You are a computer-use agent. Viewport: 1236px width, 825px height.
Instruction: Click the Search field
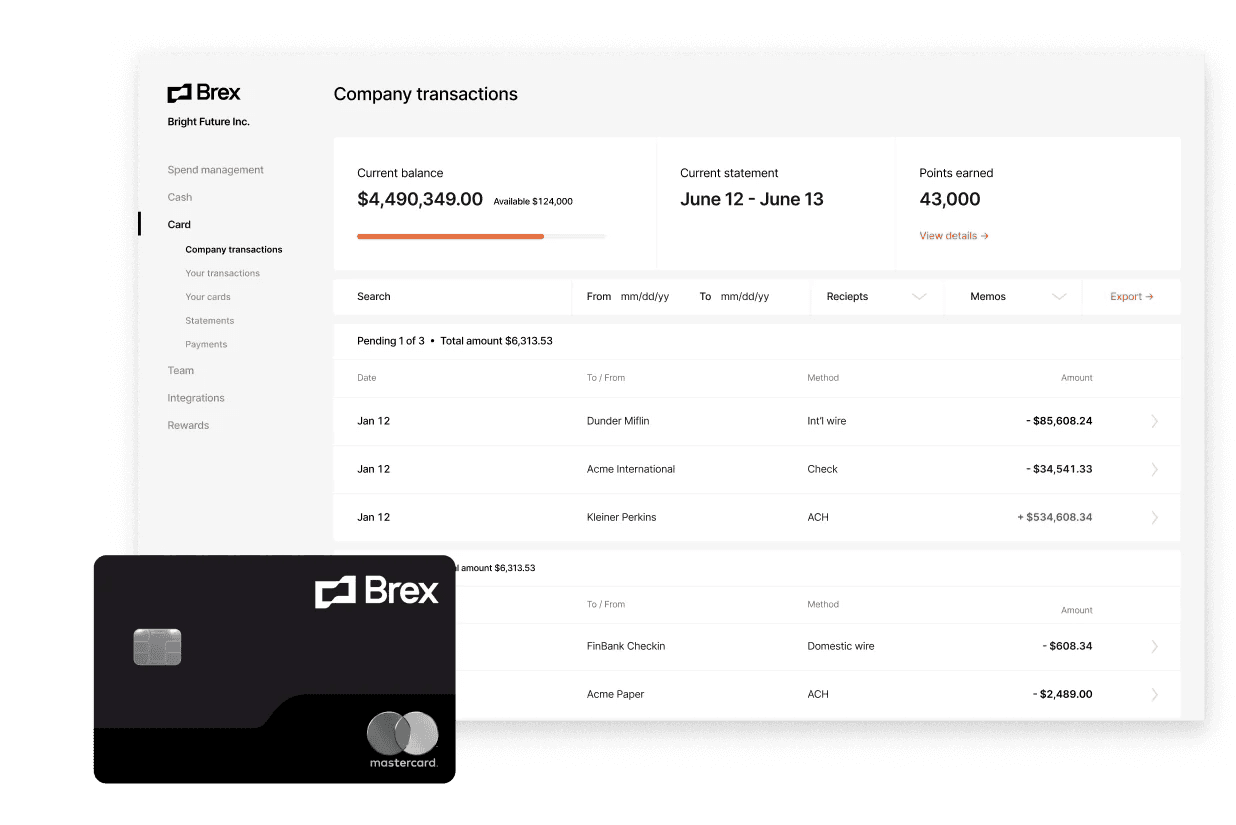click(x=453, y=296)
